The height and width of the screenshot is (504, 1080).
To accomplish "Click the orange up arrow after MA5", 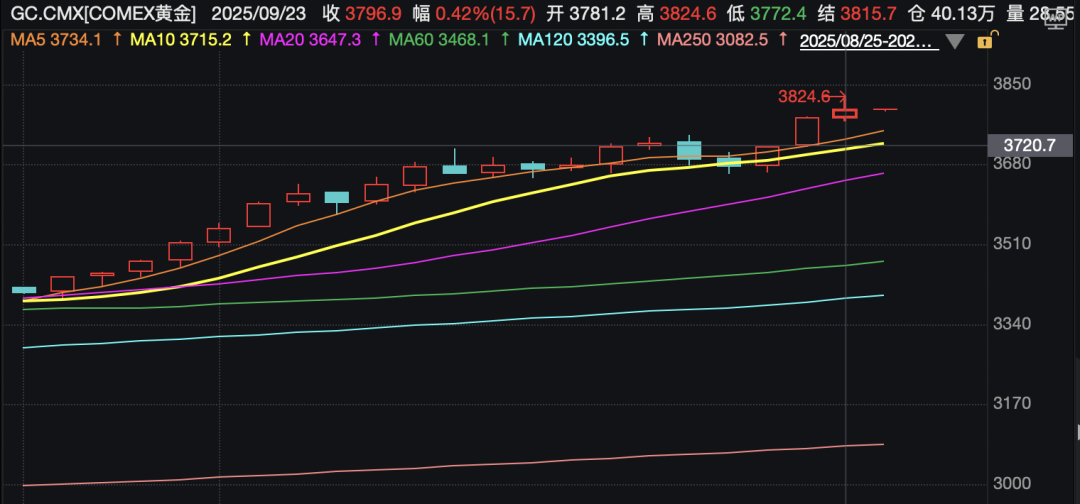I will pos(116,41).
